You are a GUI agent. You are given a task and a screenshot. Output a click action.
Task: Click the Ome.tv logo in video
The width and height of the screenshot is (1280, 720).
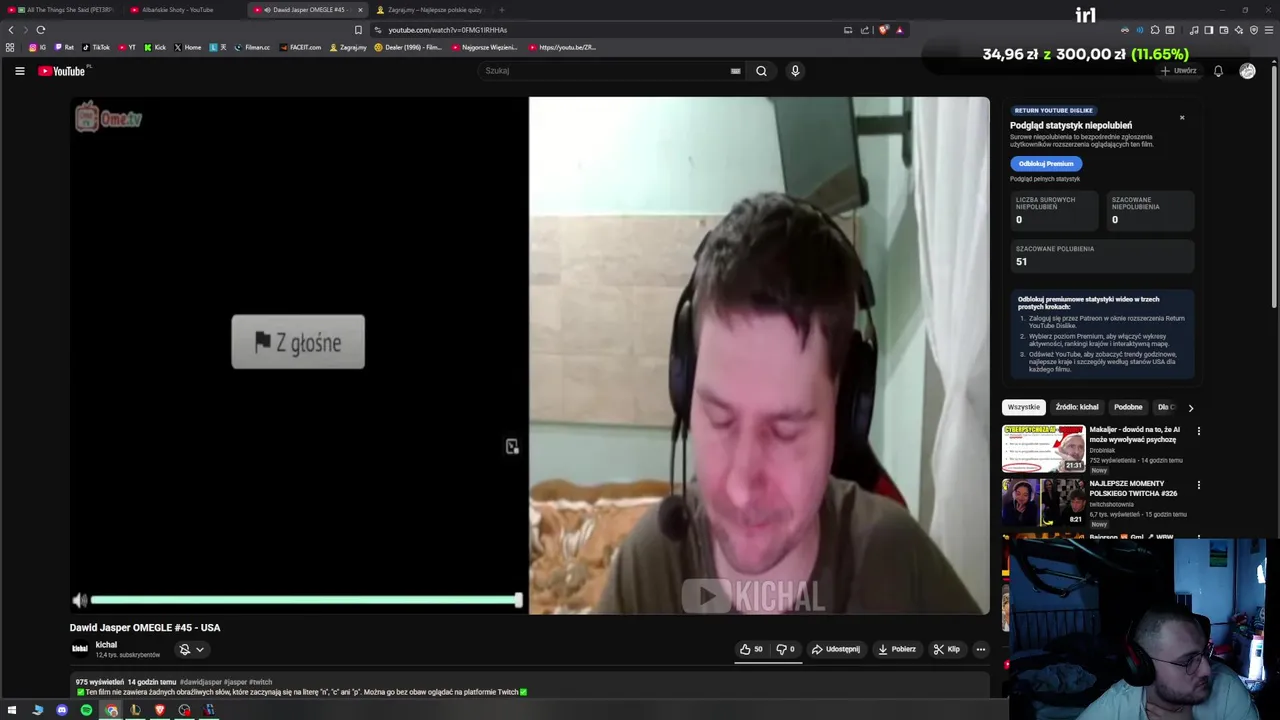[x=109, y=117]
